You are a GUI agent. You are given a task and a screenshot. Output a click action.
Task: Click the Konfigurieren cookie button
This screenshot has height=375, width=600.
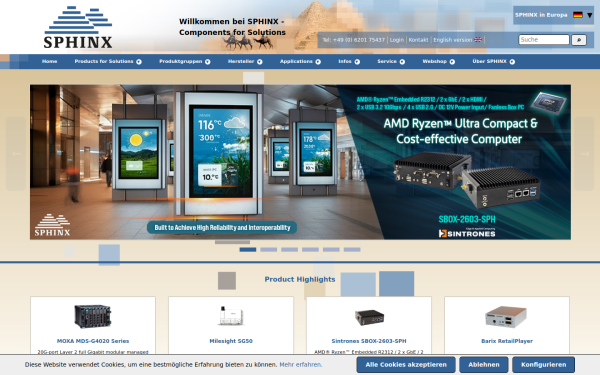(x=543, y=365)
